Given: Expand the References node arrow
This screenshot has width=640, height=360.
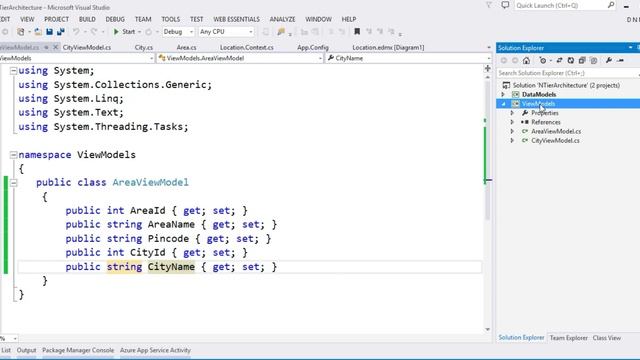Looking at the screenshot, I should click(x=512, y=122).
